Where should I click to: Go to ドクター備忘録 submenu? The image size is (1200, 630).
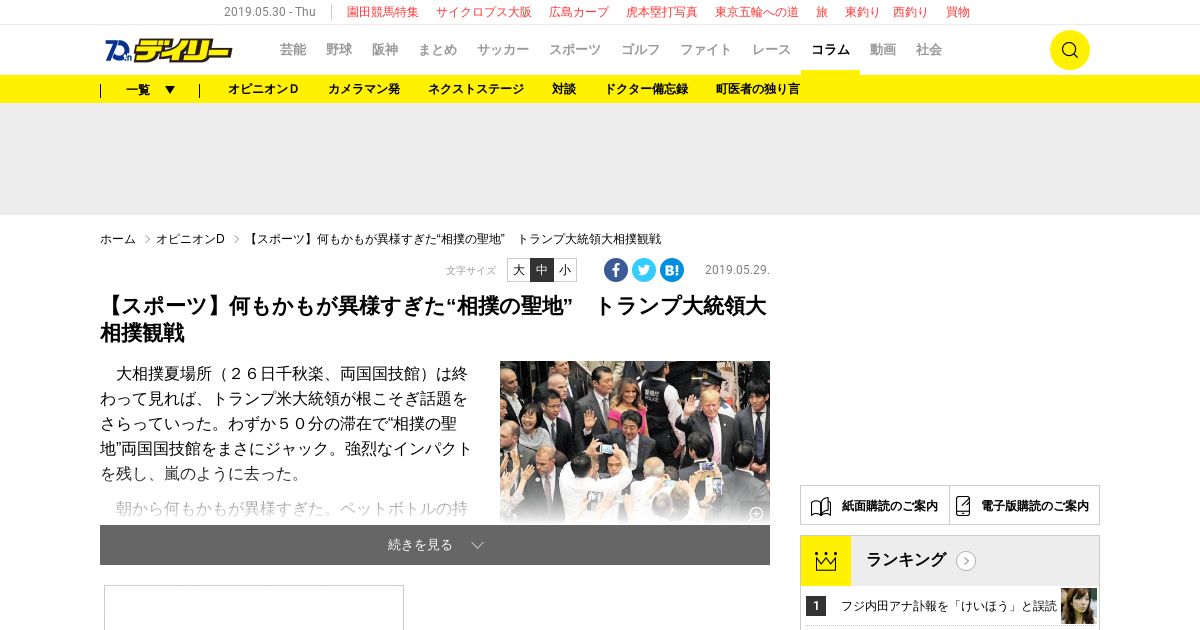[x=646, y=89]
